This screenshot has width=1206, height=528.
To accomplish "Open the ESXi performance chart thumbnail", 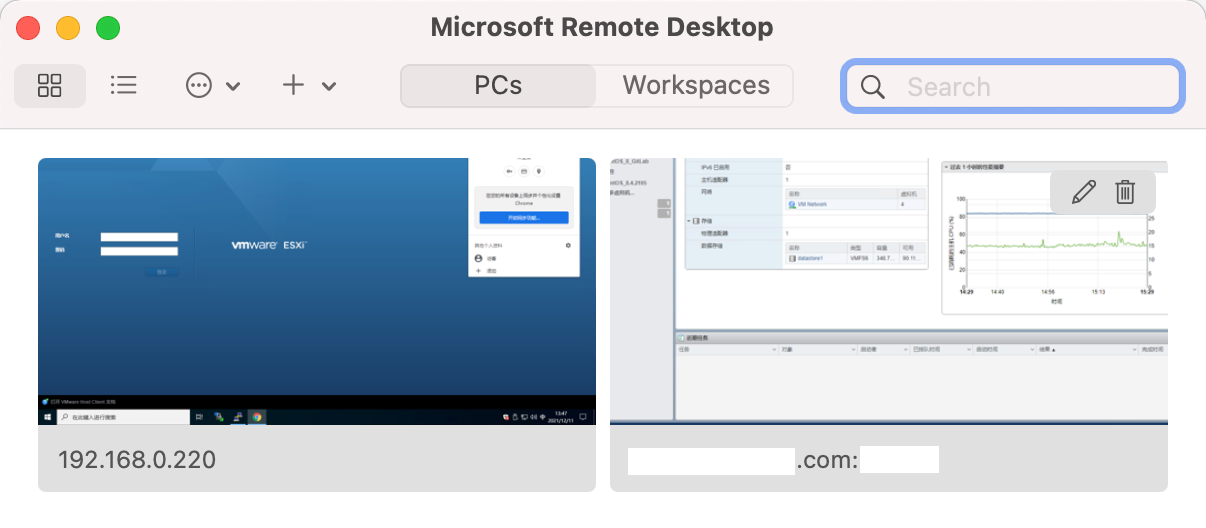I will [889, 291].
